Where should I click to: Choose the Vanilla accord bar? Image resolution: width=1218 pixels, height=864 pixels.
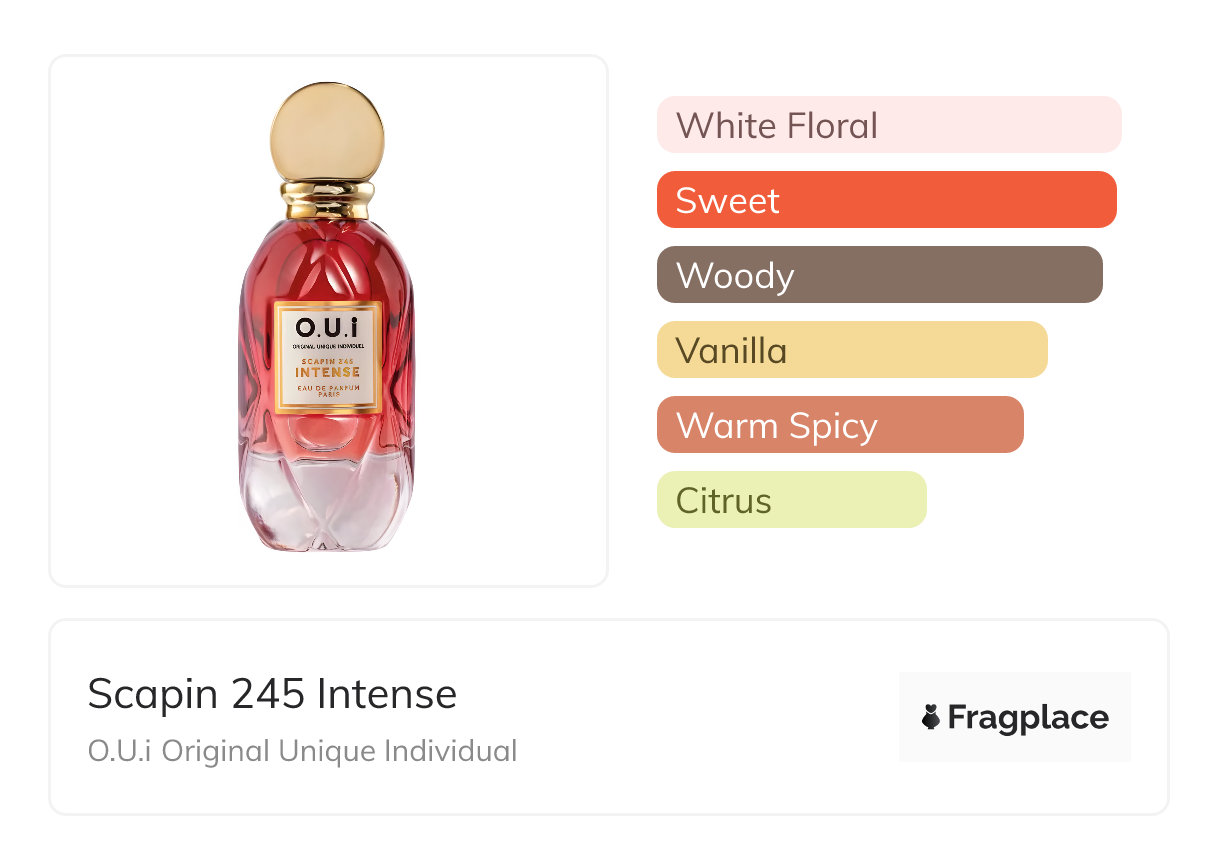click(x=851, y=350)
